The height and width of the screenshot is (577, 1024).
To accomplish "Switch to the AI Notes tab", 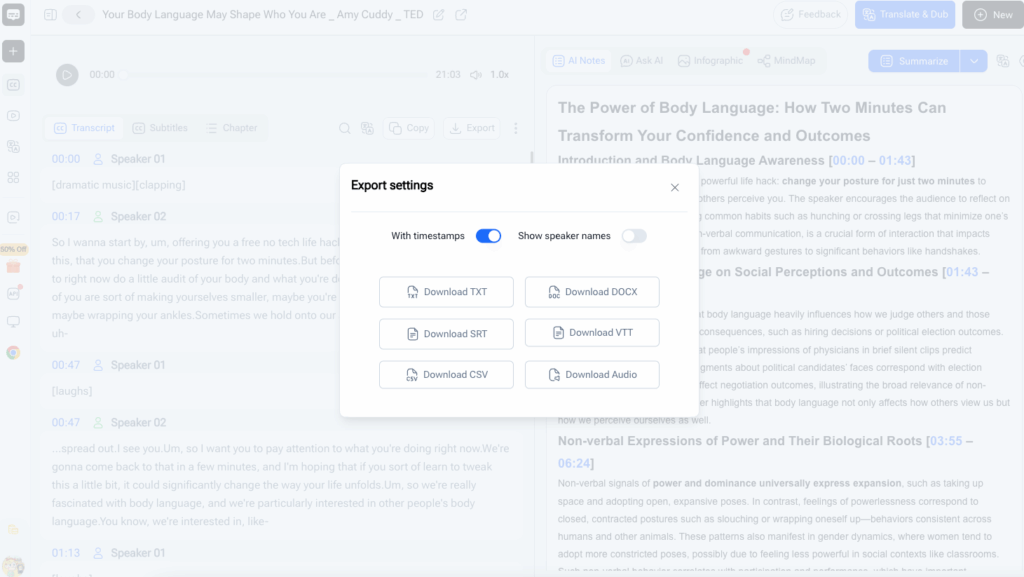I will pyautogui.click(x=579, y=61).
